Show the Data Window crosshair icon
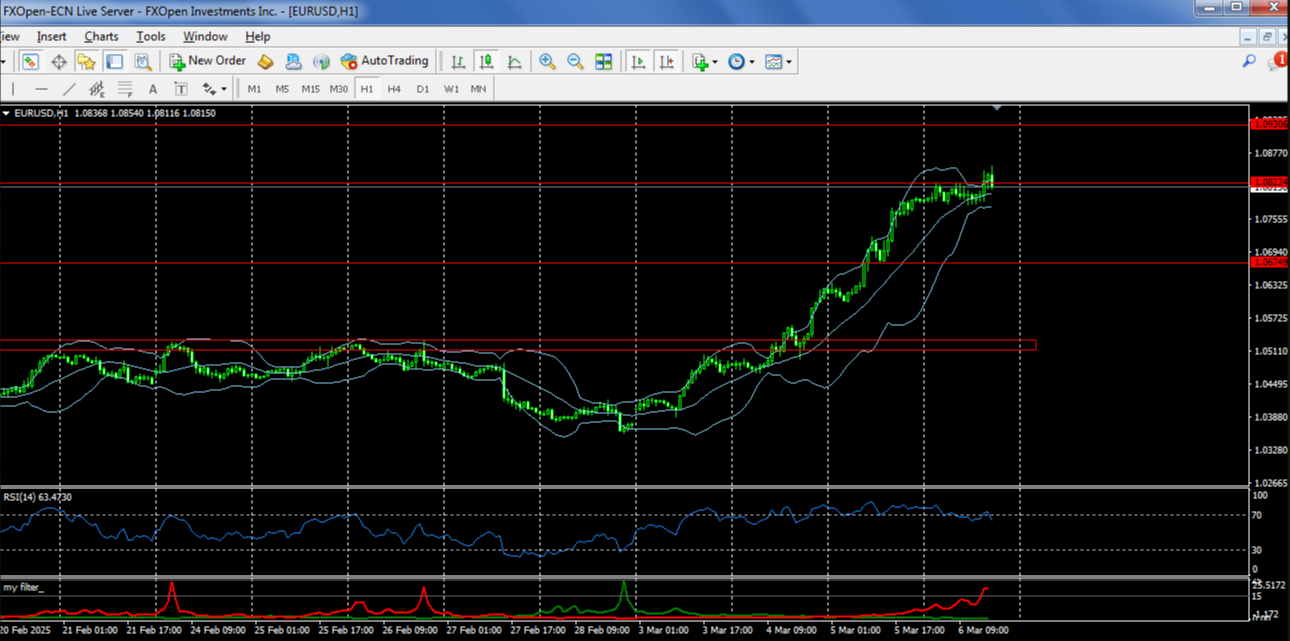This screenshot has height=641, width=1290. 59,62
